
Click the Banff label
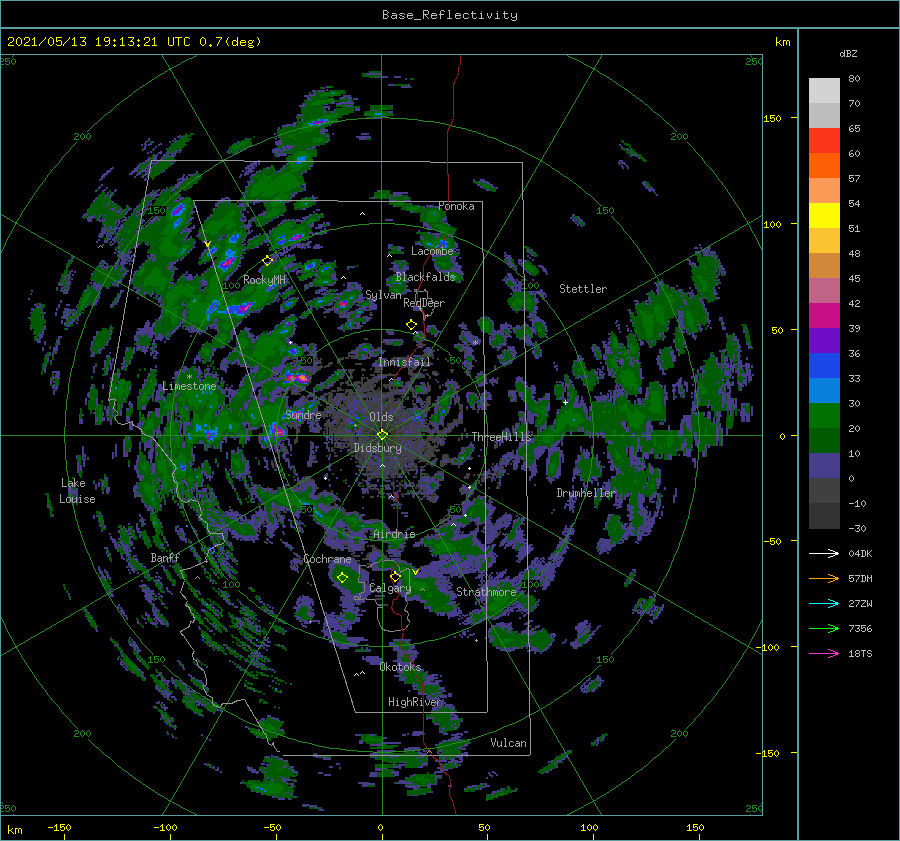click(x=165, y=557)
